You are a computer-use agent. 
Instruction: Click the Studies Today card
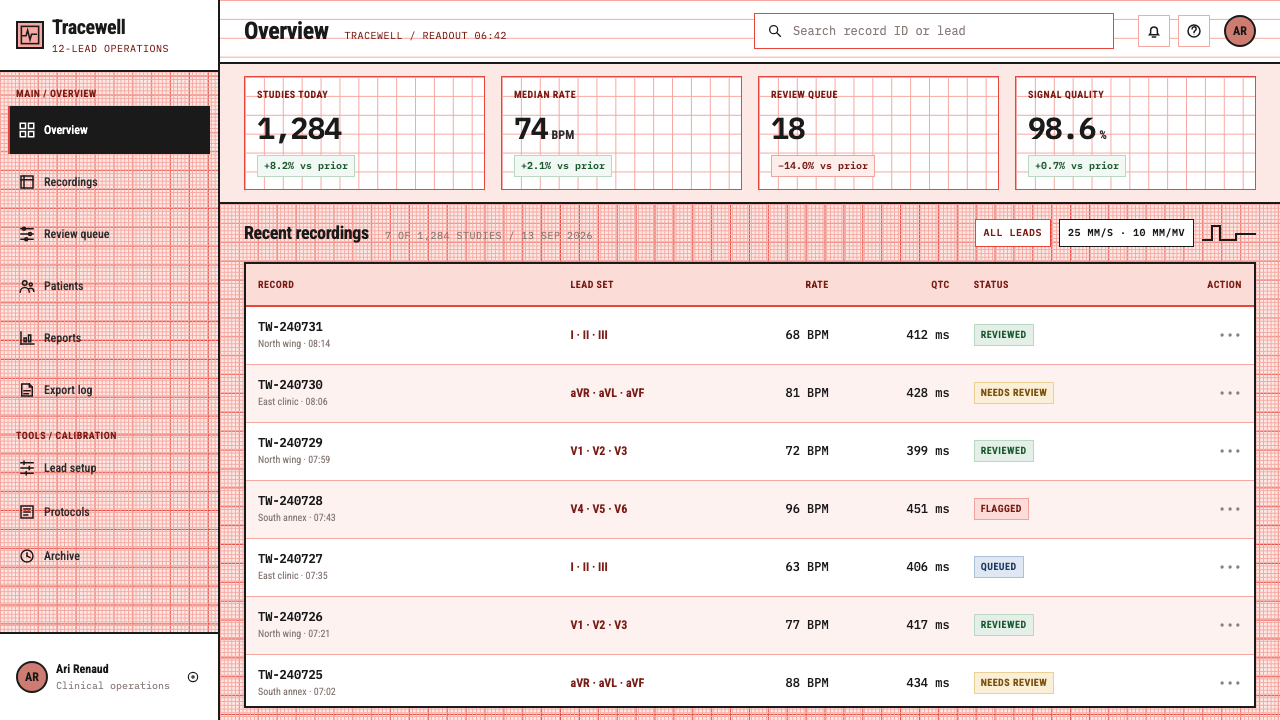coord(364,133)
